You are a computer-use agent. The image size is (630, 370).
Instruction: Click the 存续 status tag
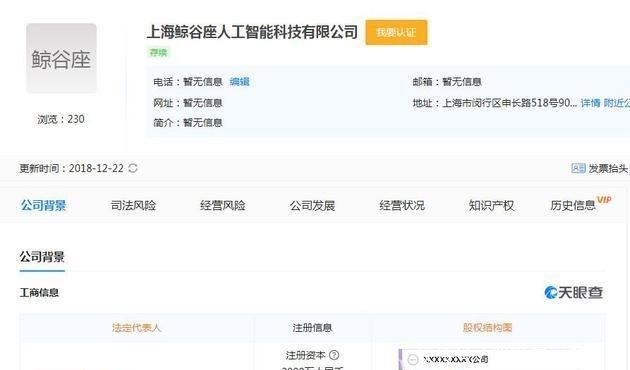158,53
